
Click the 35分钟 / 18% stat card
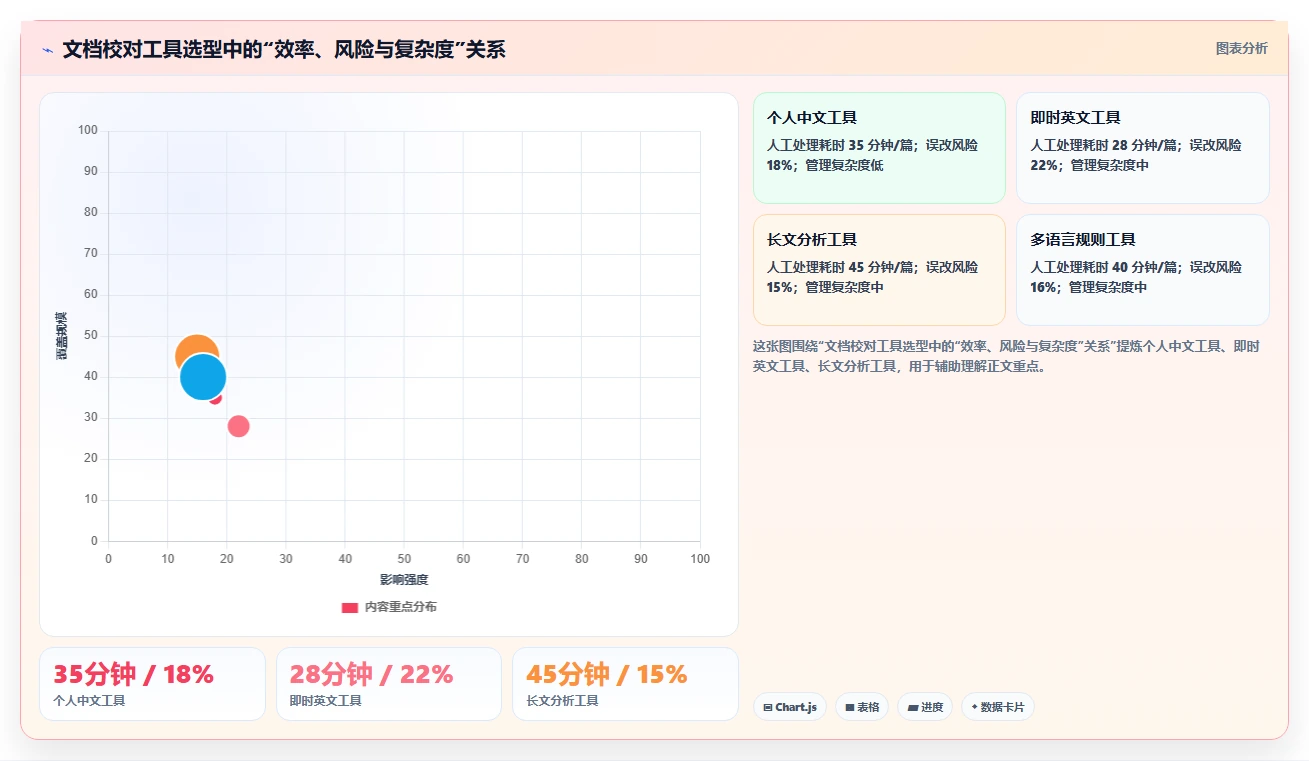coord(152,684)
